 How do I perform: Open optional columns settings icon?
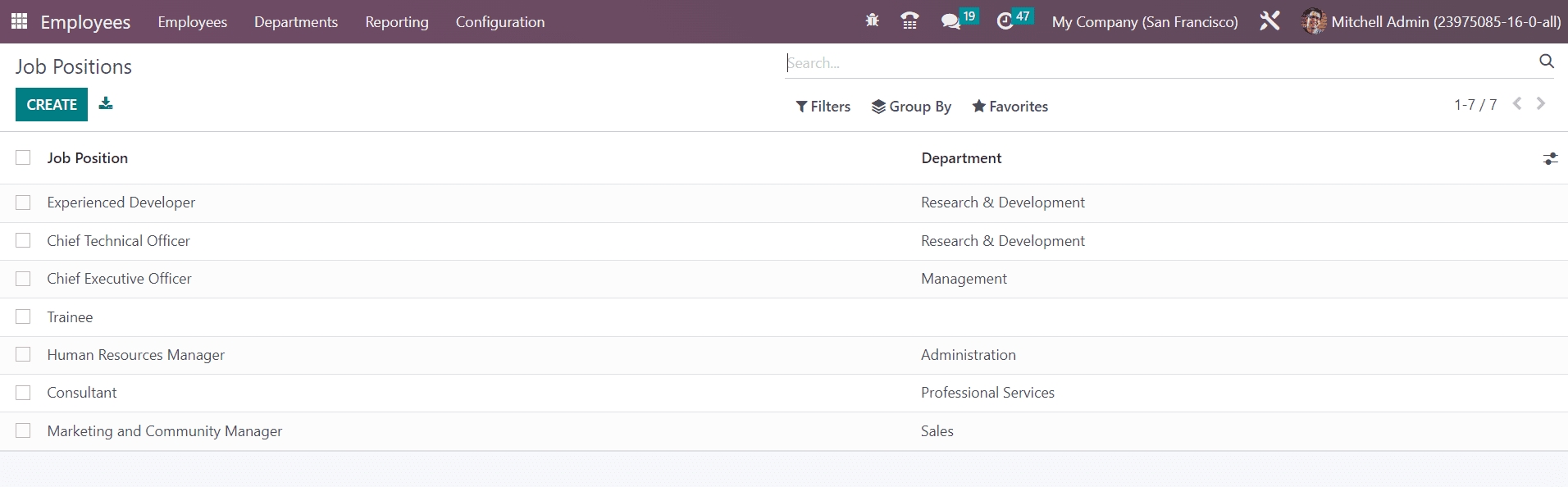1550,158
